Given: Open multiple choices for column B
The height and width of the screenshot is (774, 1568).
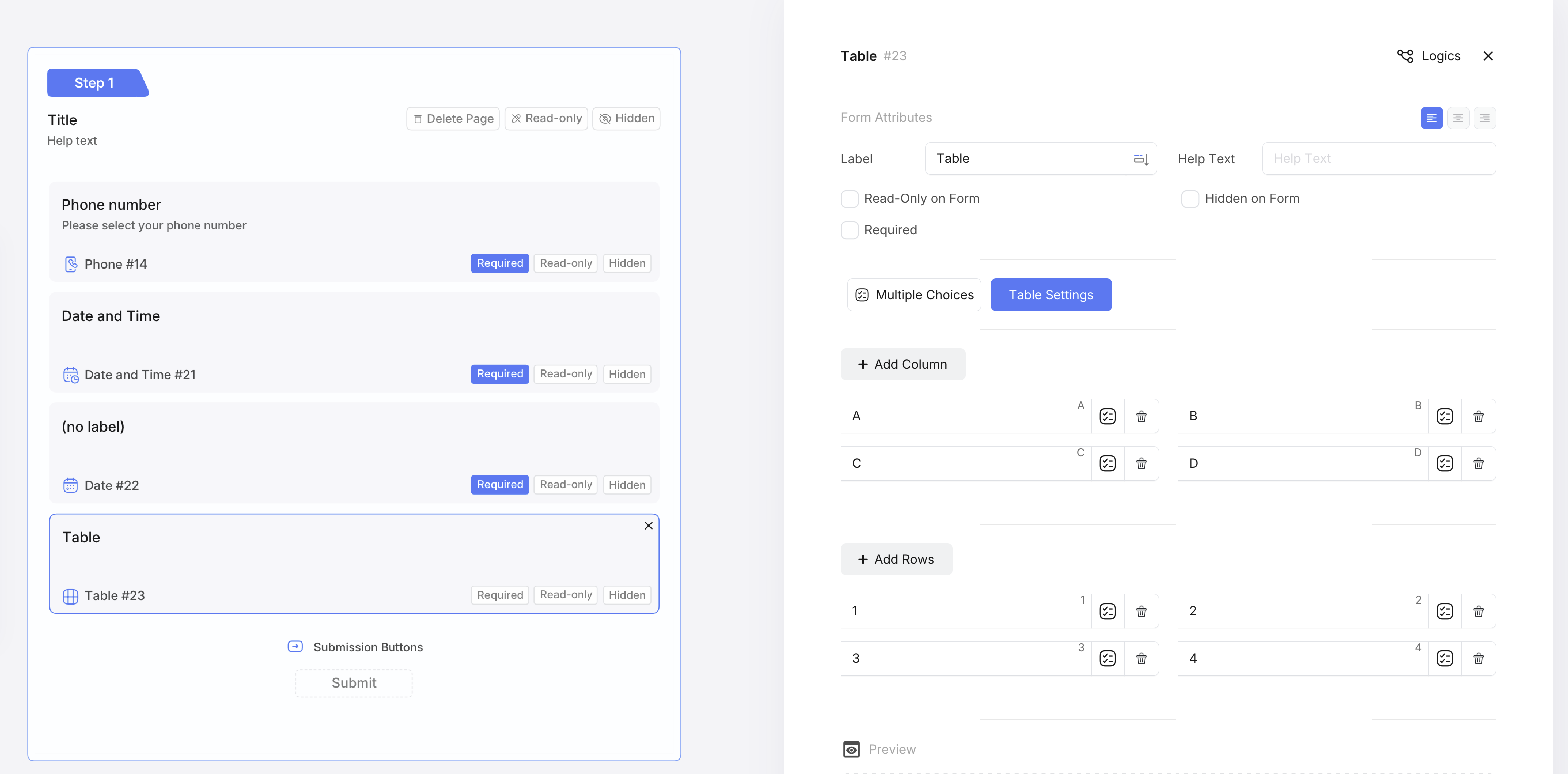Looking at the screenshot, I should 1444,416.
